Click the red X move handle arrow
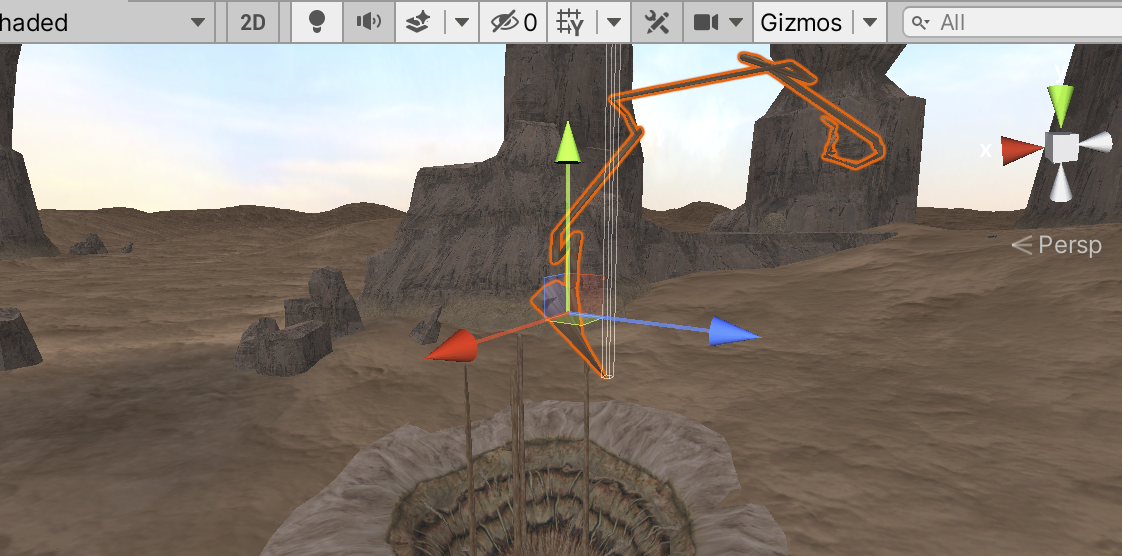This screenshot has width=1122, height=556. coord(452,347)
